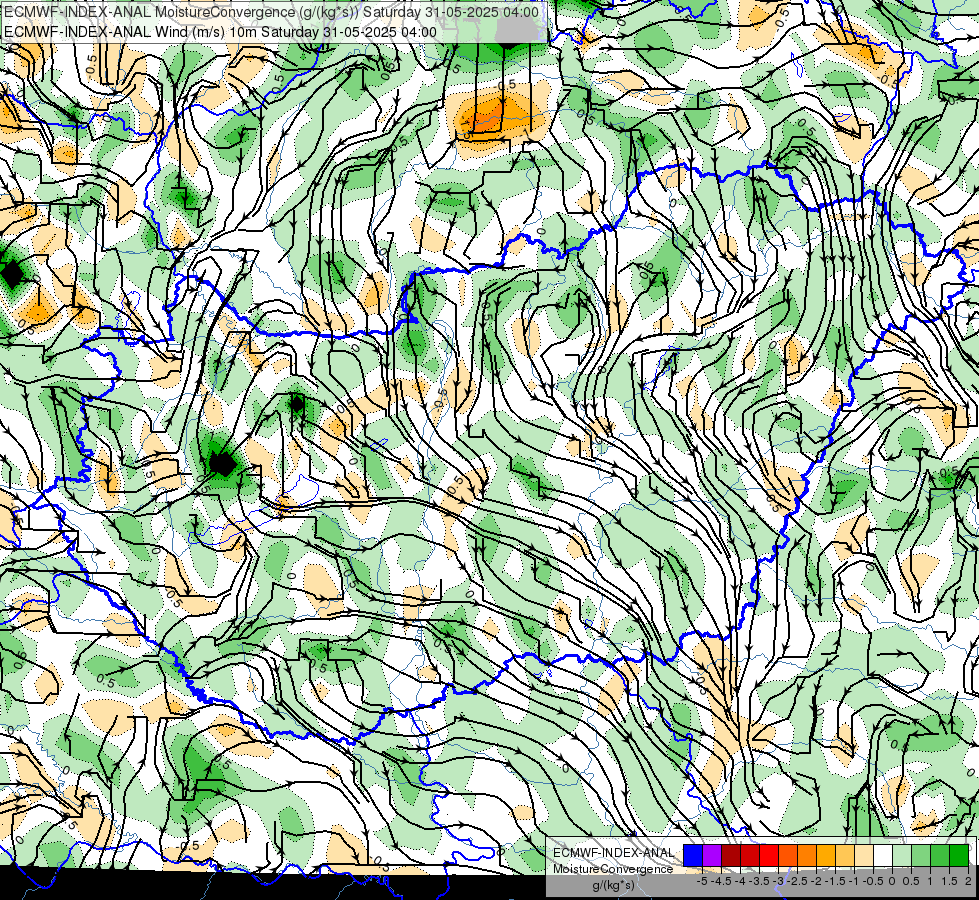The height and width of the screenshot is (900, 979).
Task: Pick bright red swatch between -3.5 and -3
Action: pyautogui.click(x=769, y=855)
